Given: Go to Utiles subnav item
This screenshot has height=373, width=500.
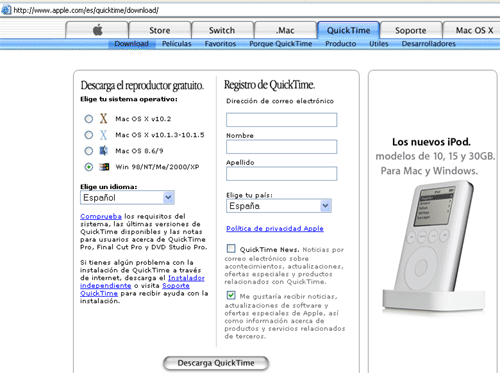Looking at the screenshot, I should click(x=379, y=44).
